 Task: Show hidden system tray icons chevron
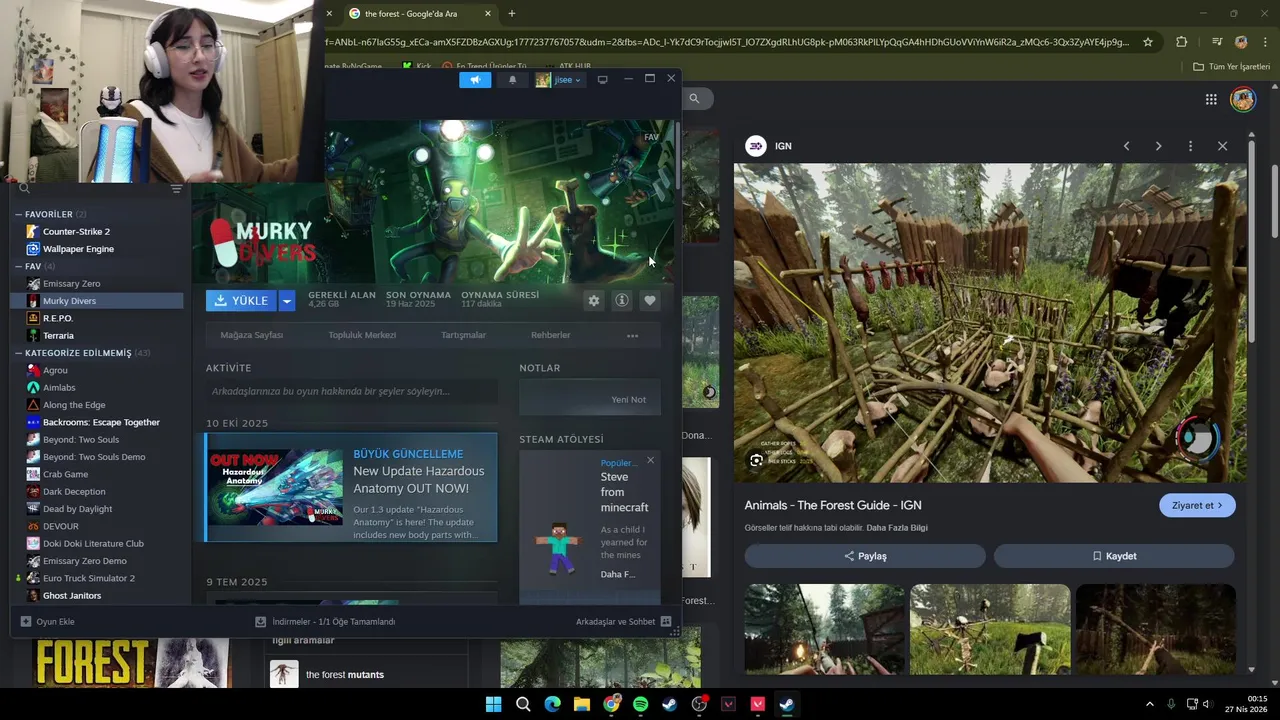[x=1149, y=704]
